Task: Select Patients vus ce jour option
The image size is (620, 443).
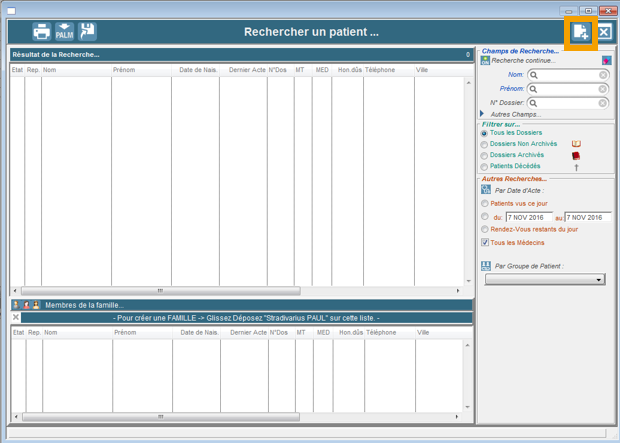Action: [485, 203]
